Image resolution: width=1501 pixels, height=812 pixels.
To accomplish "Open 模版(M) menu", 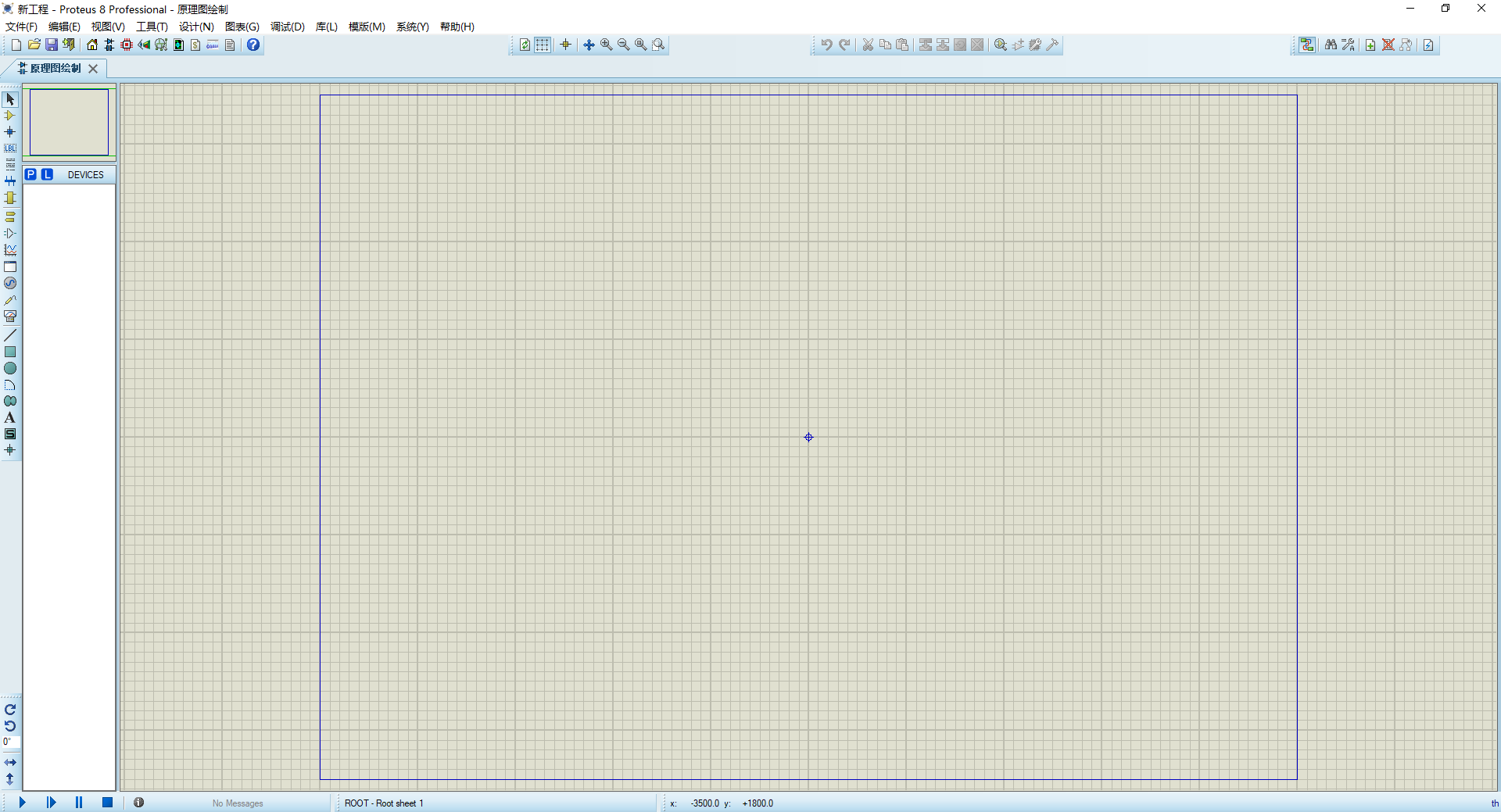I will [x=367, y=27].
